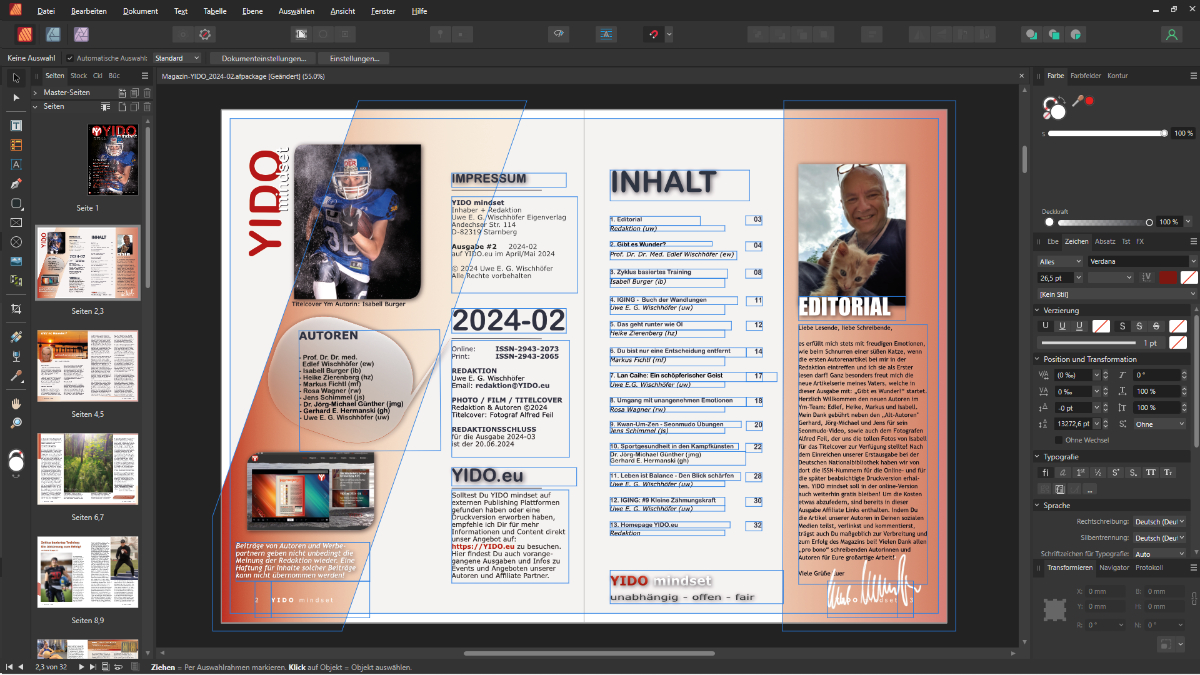Switch to the Publisher persona
The width and height of the screenshot is (1200, 675).
(27, 34)
